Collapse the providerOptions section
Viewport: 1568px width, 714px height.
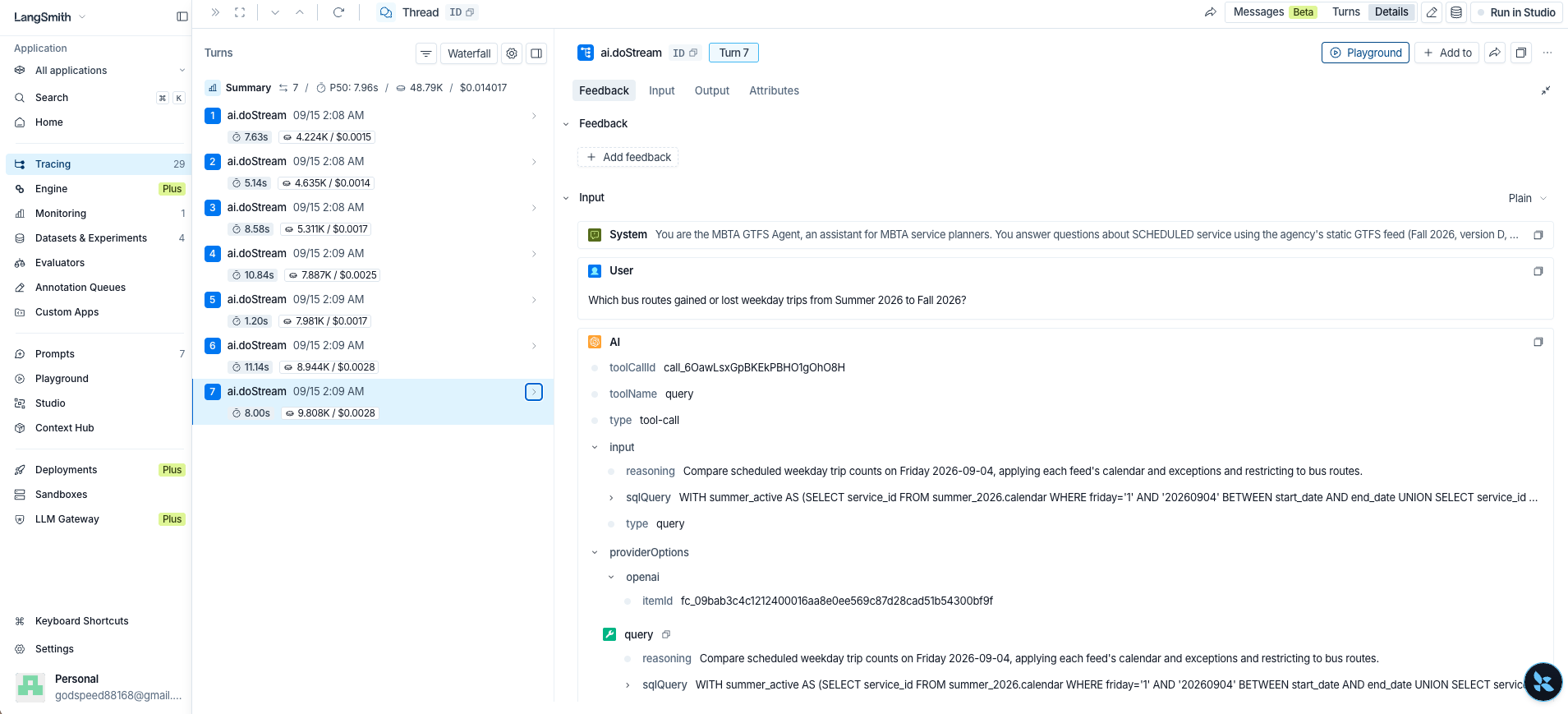[x=595, y=553]
